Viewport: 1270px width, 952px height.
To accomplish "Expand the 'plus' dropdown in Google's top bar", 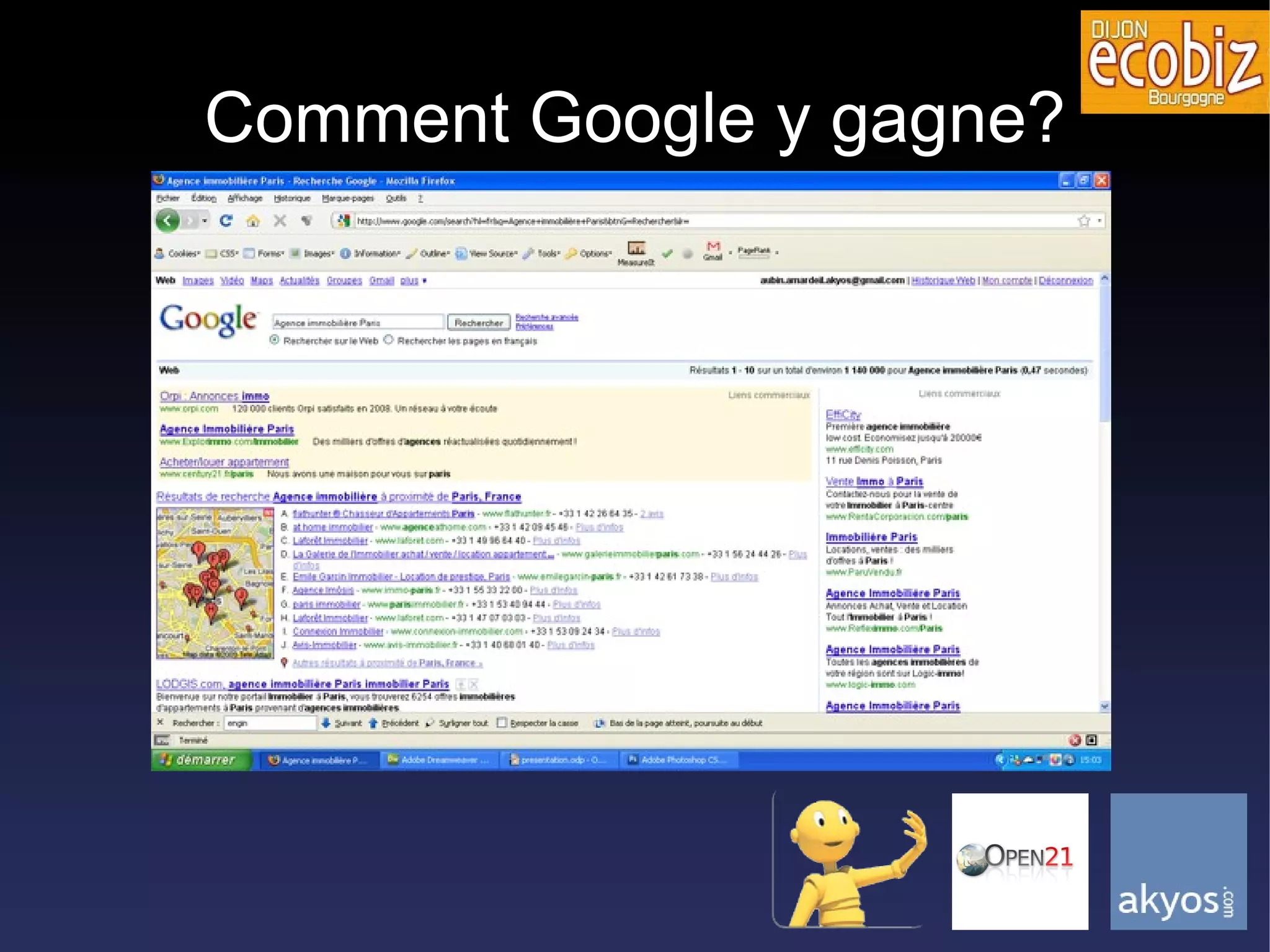I will (x=413, y=280).
